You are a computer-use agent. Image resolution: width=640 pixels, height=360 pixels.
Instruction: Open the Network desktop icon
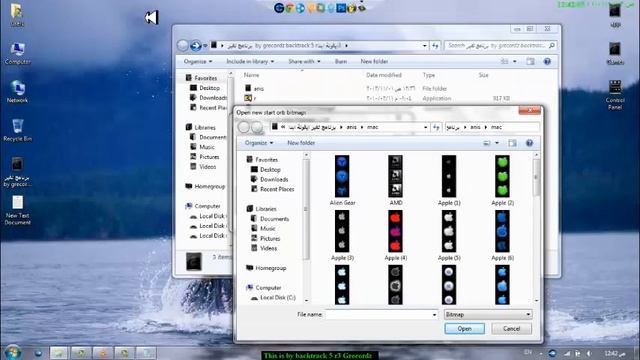click(17, 91)
